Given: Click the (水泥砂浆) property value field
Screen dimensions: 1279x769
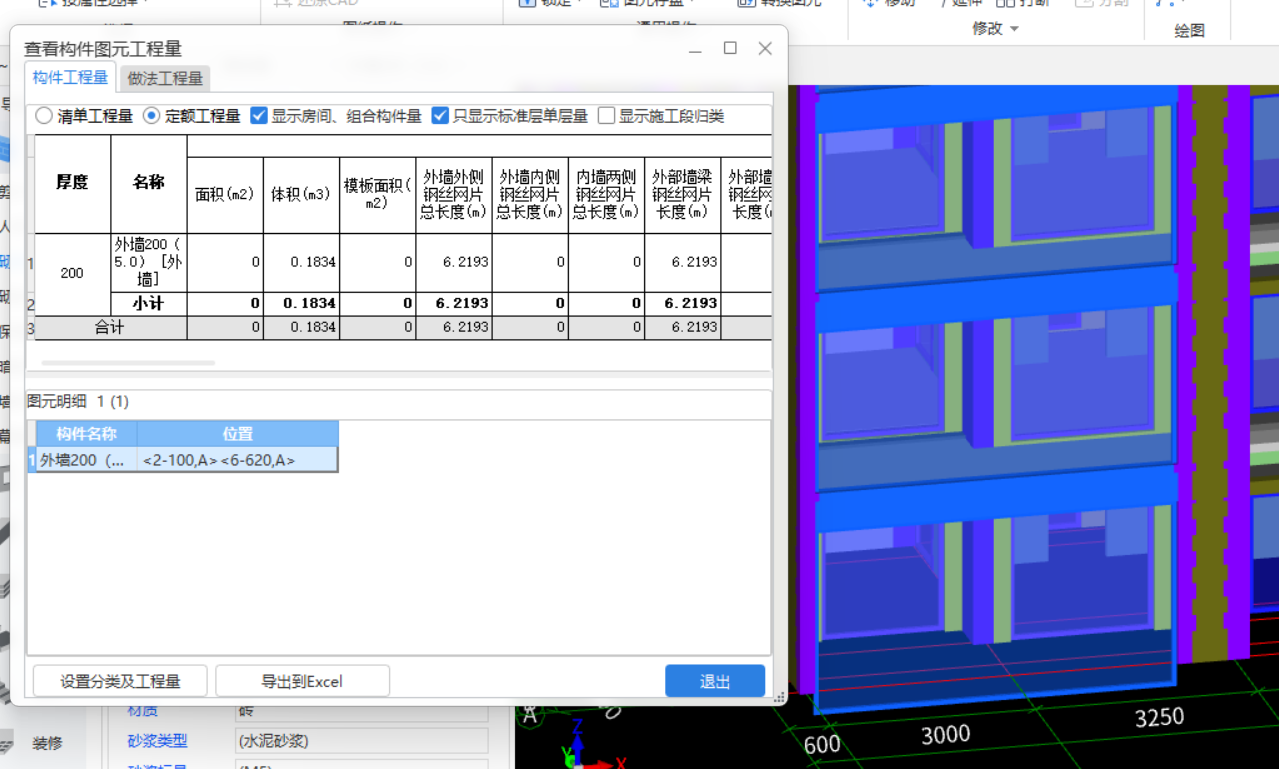Looking at the screenshot, I should 360,741.
